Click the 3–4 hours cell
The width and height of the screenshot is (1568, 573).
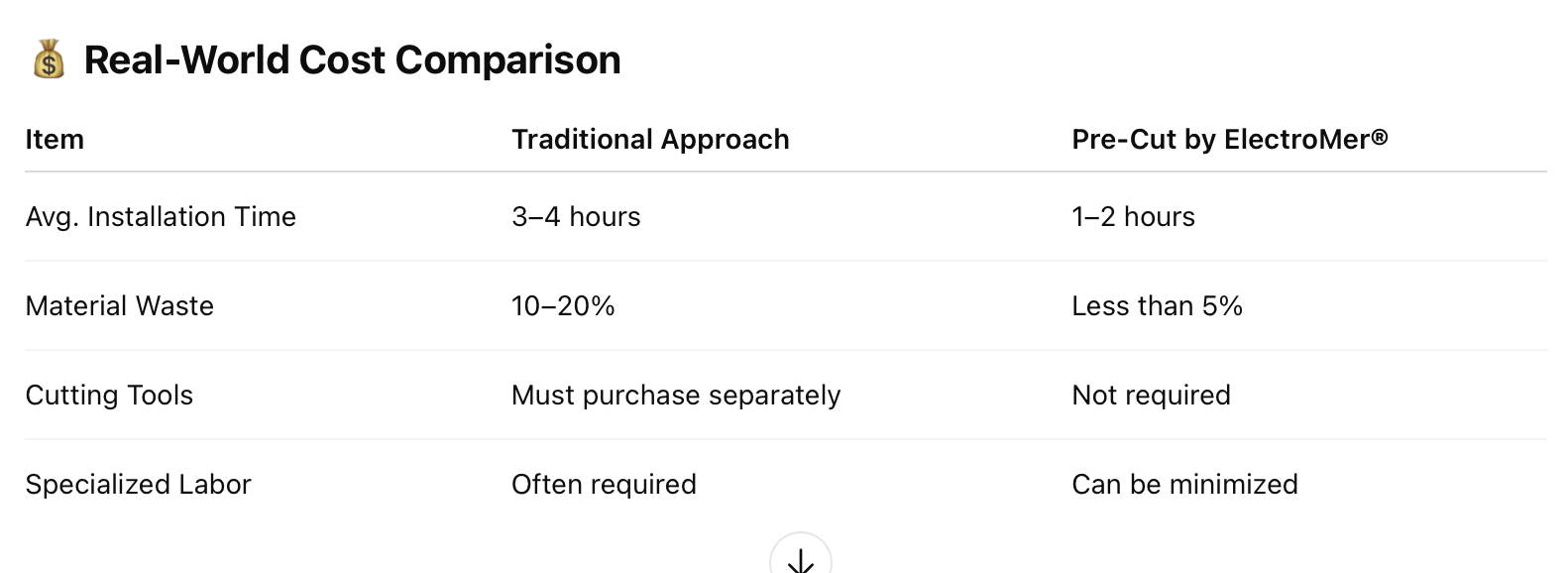(x=576, y=217)
